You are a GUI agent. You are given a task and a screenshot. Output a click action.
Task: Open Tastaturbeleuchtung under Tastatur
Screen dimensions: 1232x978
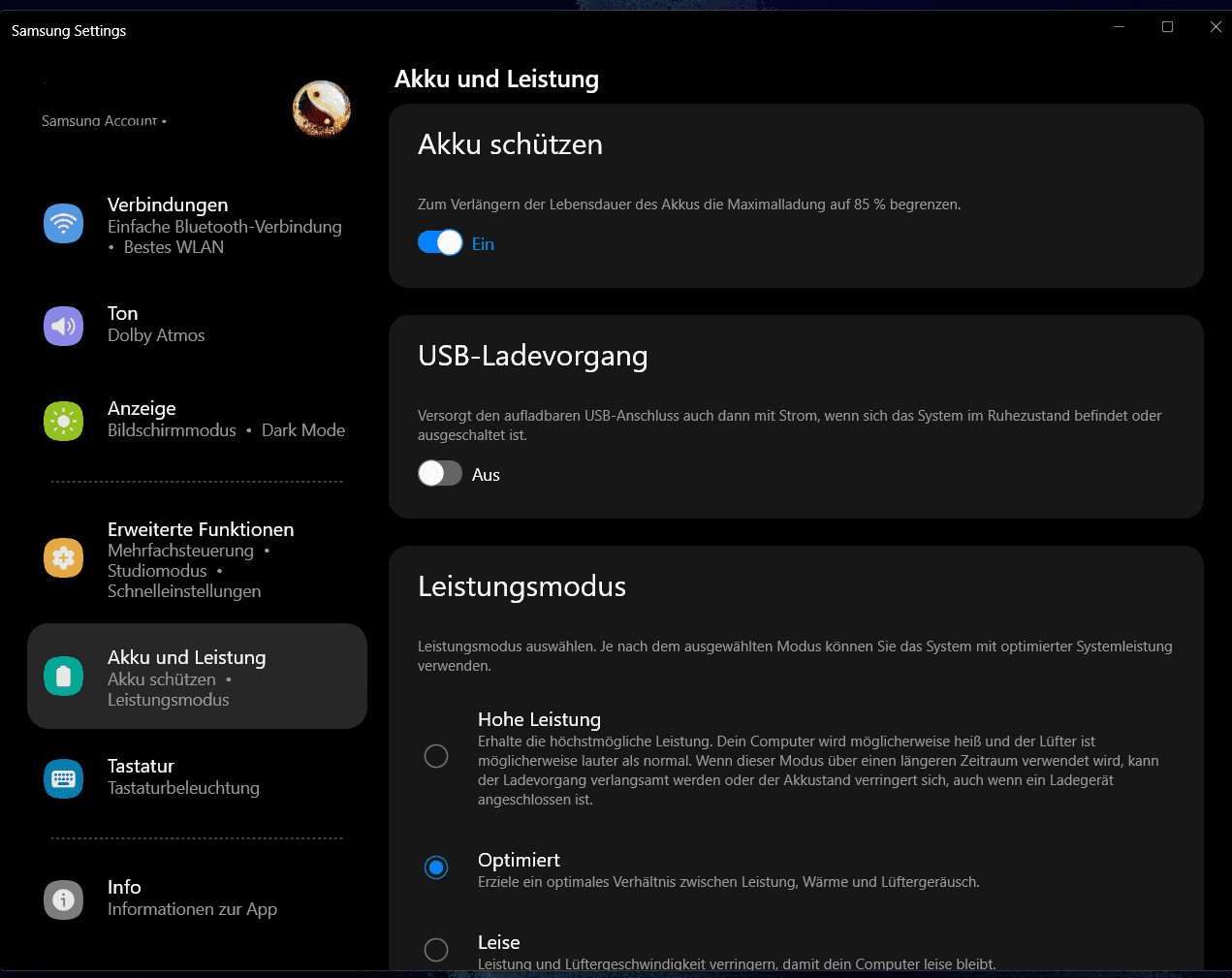pyautogui.click(x=183, y=788)
